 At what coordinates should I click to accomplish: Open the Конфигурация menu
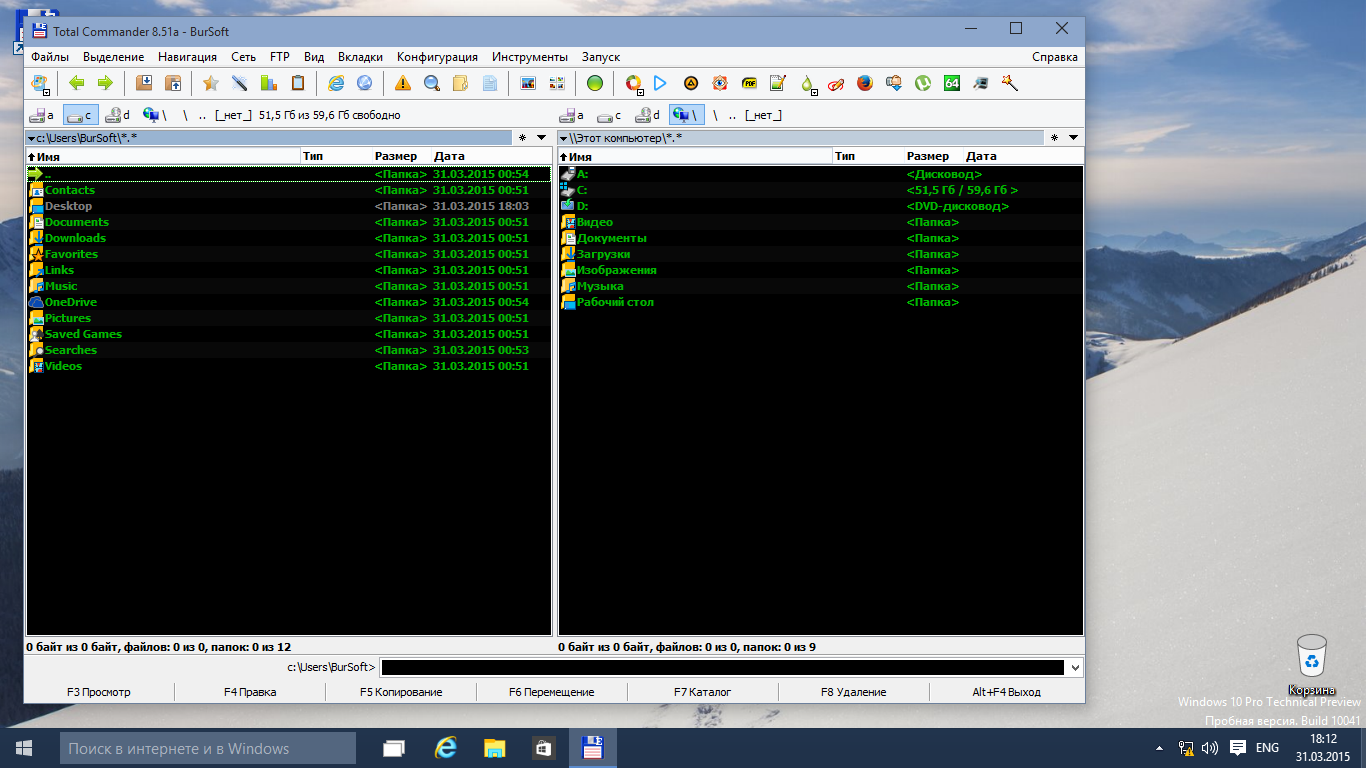[x=437, y=57]
